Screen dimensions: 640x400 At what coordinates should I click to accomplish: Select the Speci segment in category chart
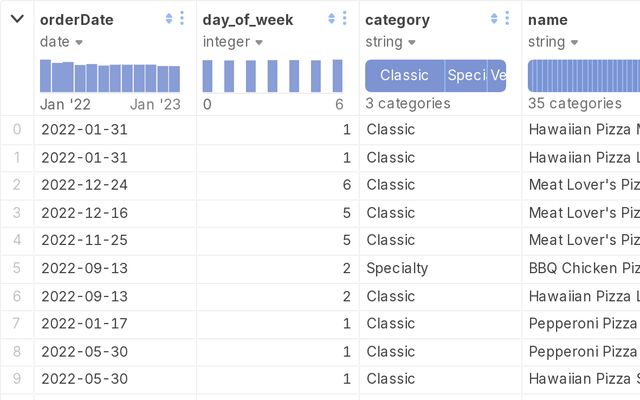click(466, 76)
